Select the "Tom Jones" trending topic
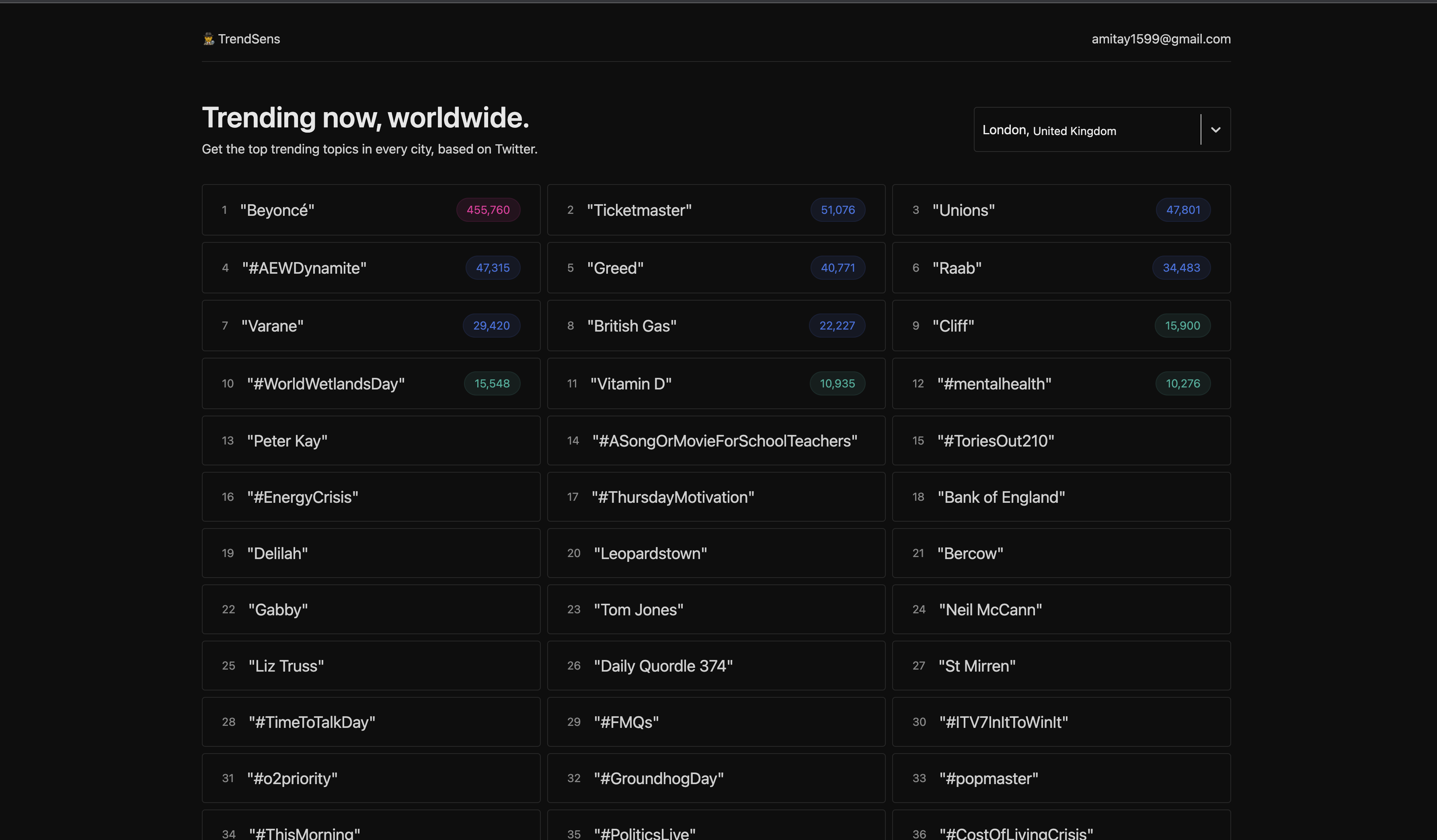 click(716, 609)
